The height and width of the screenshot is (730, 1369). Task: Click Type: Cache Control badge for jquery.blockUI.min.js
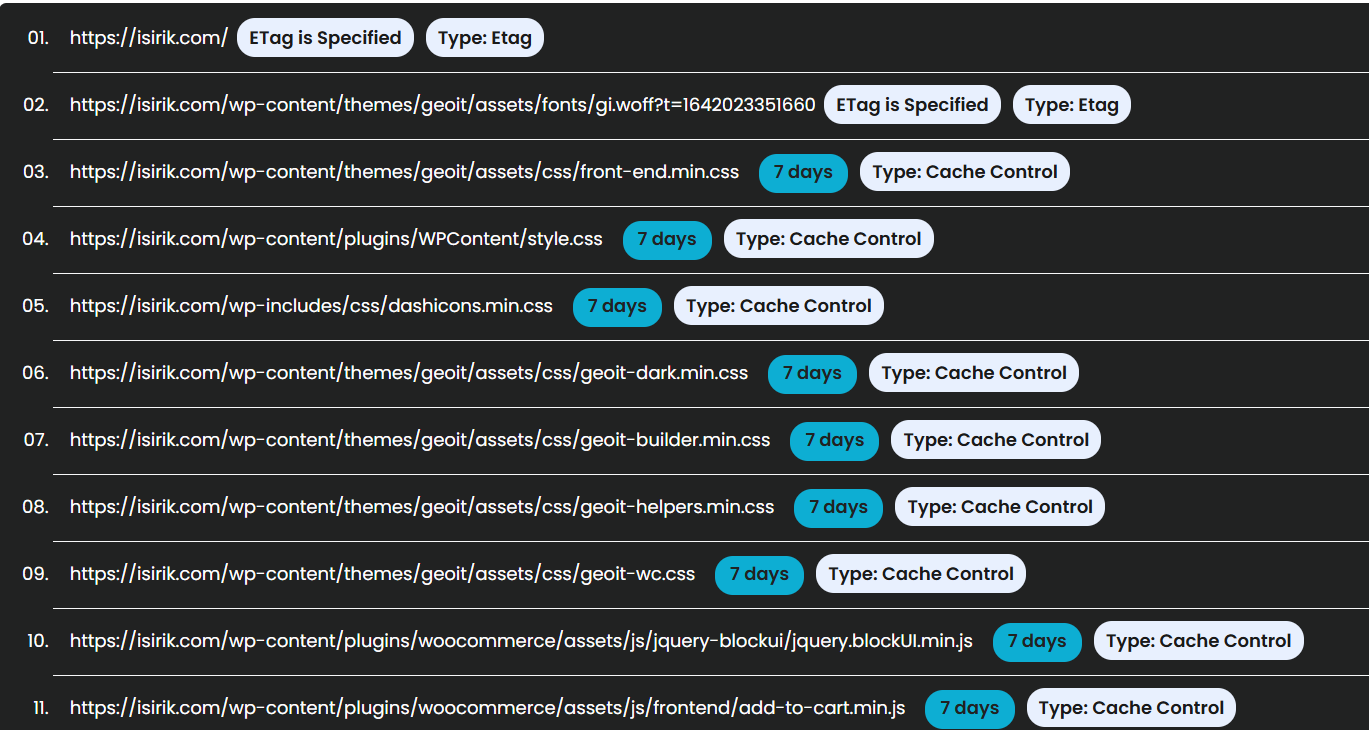[x=1199, y=641]
